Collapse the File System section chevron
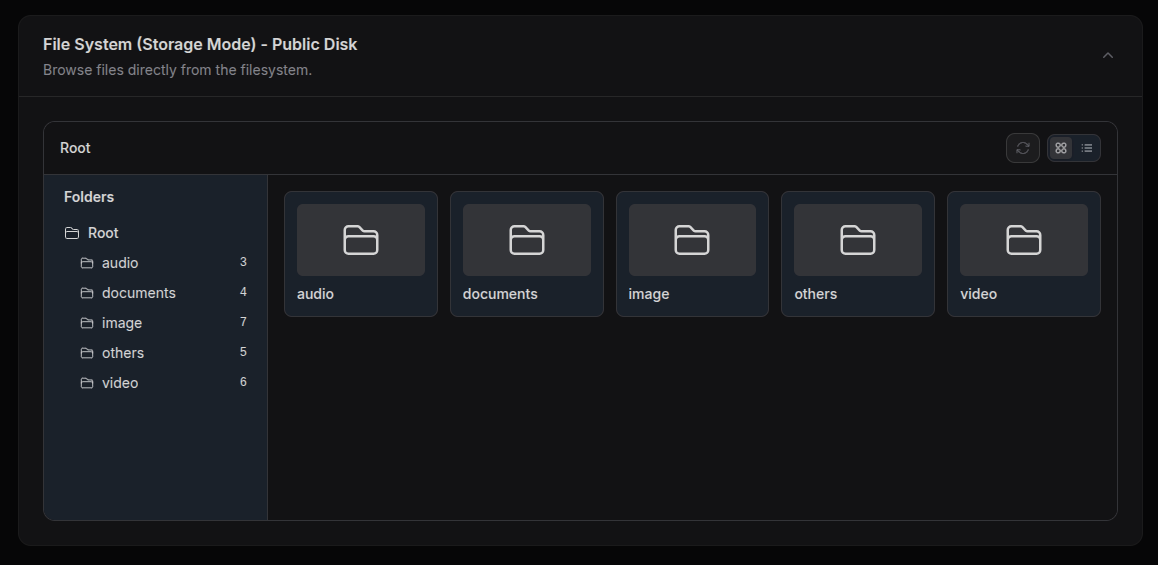 pos(1107,56)
